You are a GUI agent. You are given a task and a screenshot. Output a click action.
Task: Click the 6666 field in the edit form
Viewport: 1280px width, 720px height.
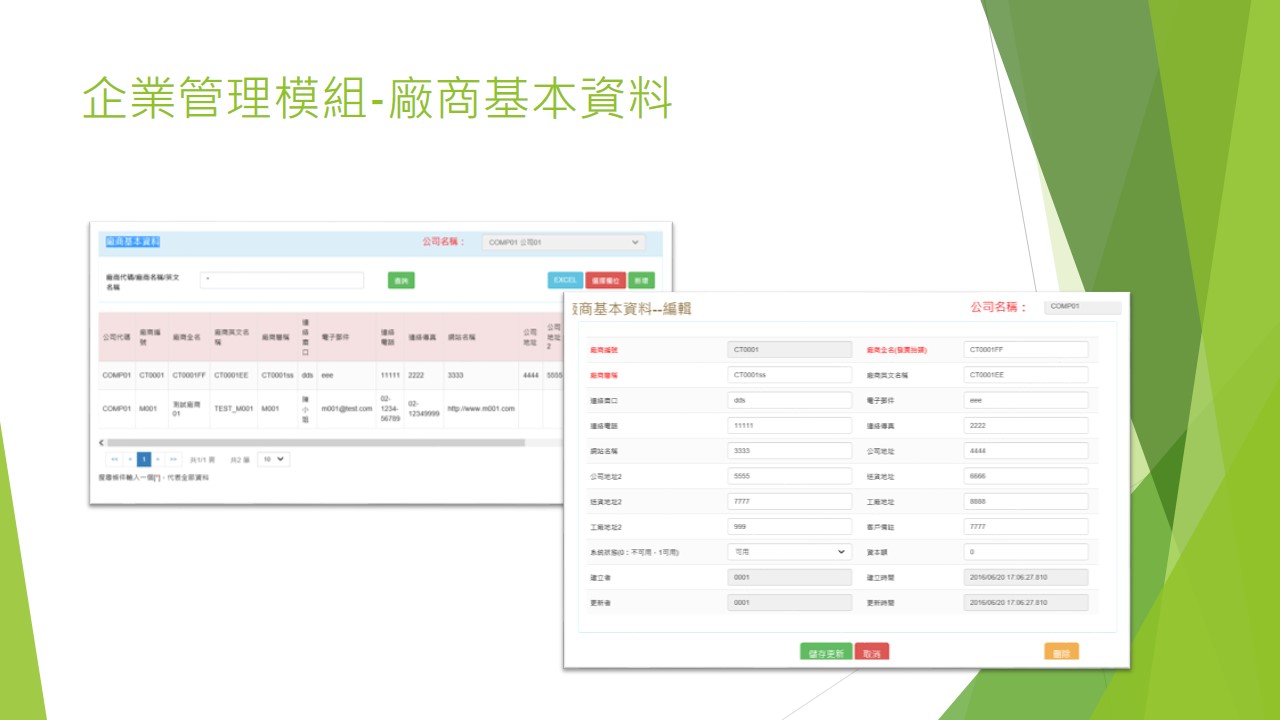(x=1026, y=476)
